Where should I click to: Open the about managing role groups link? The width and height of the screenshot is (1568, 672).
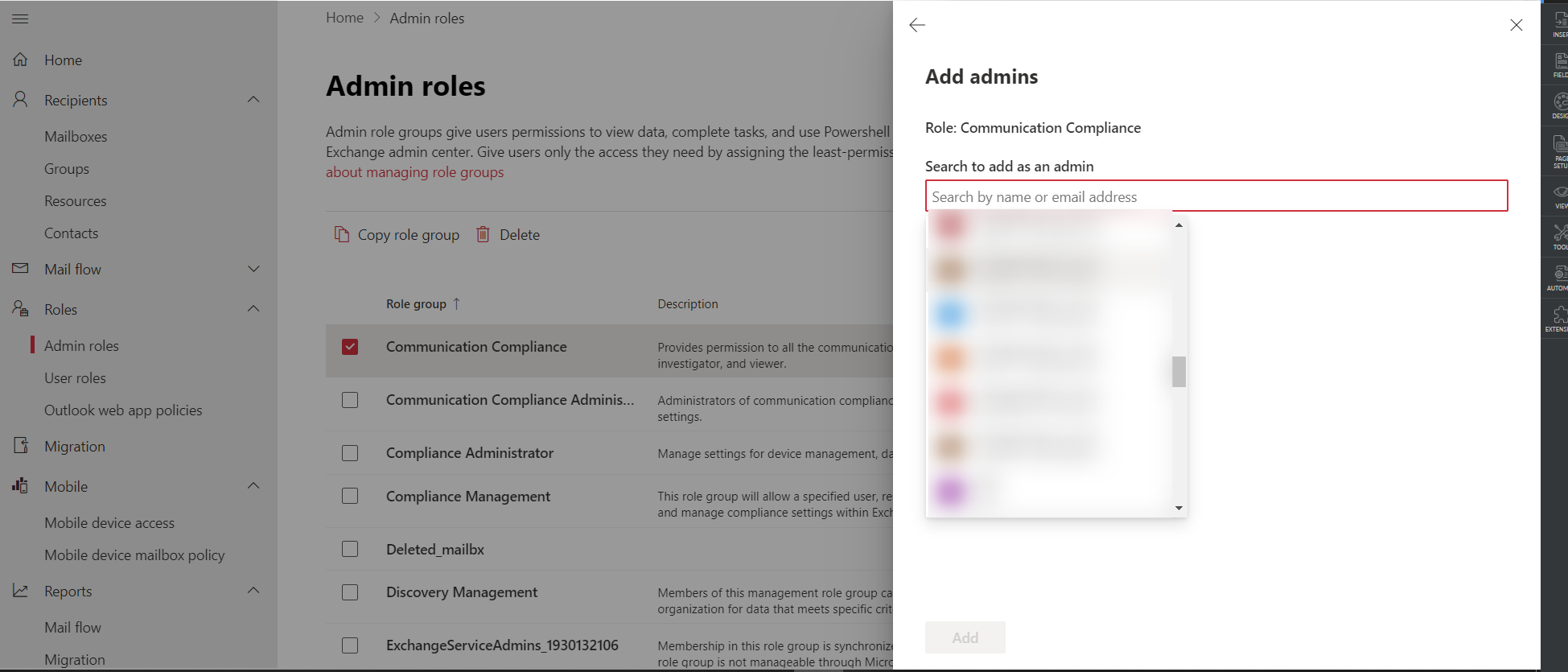pos(414,172)
